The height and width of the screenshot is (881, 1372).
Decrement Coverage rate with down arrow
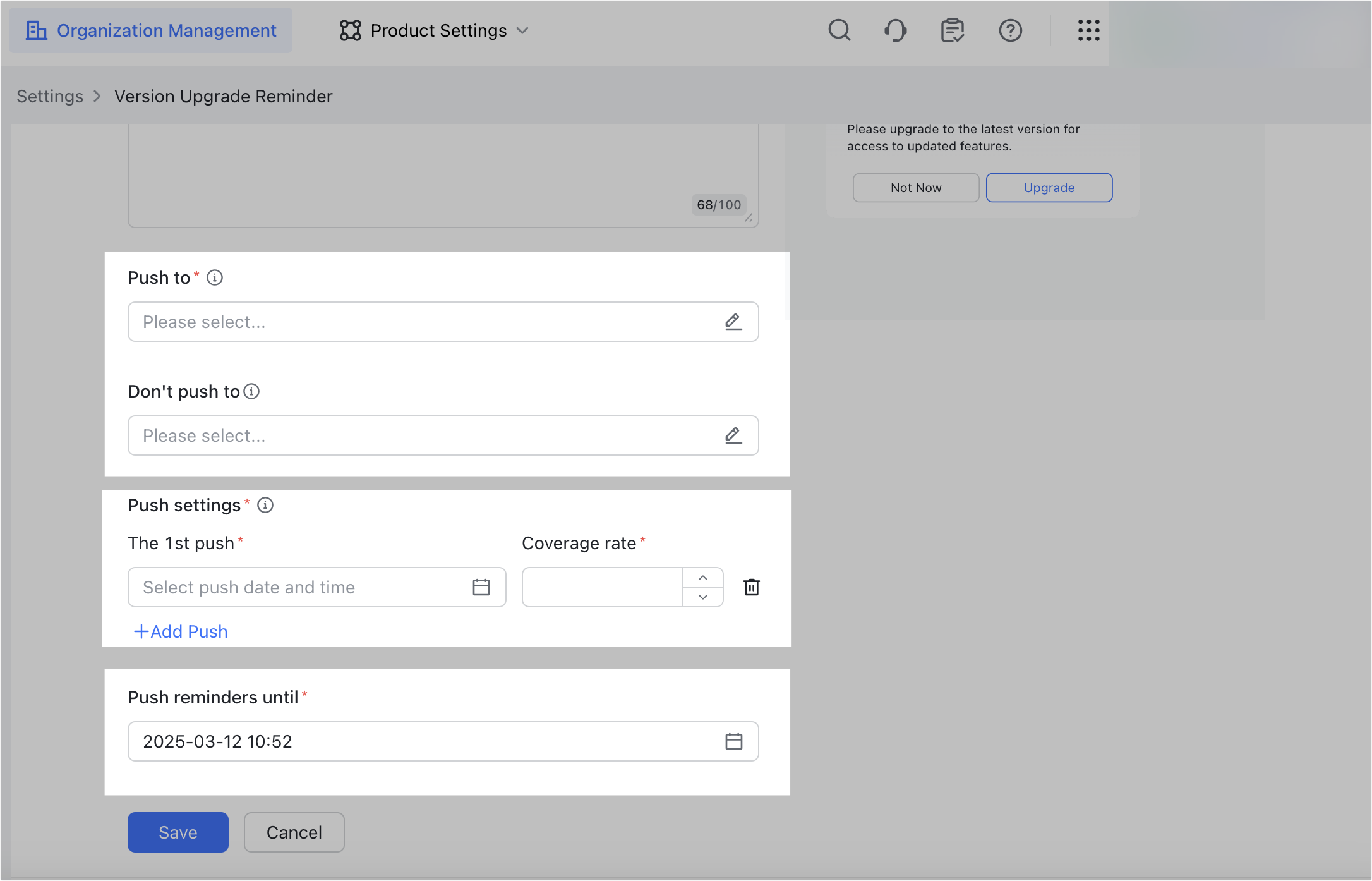tap(702, 597)
